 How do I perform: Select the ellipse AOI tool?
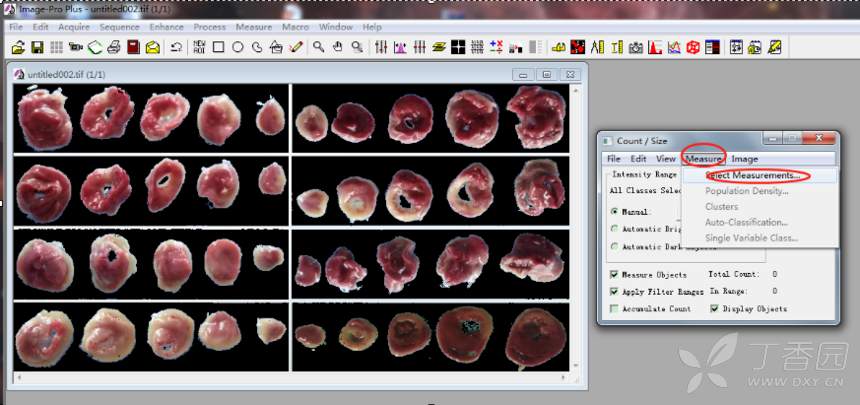[x=238, y=47]
